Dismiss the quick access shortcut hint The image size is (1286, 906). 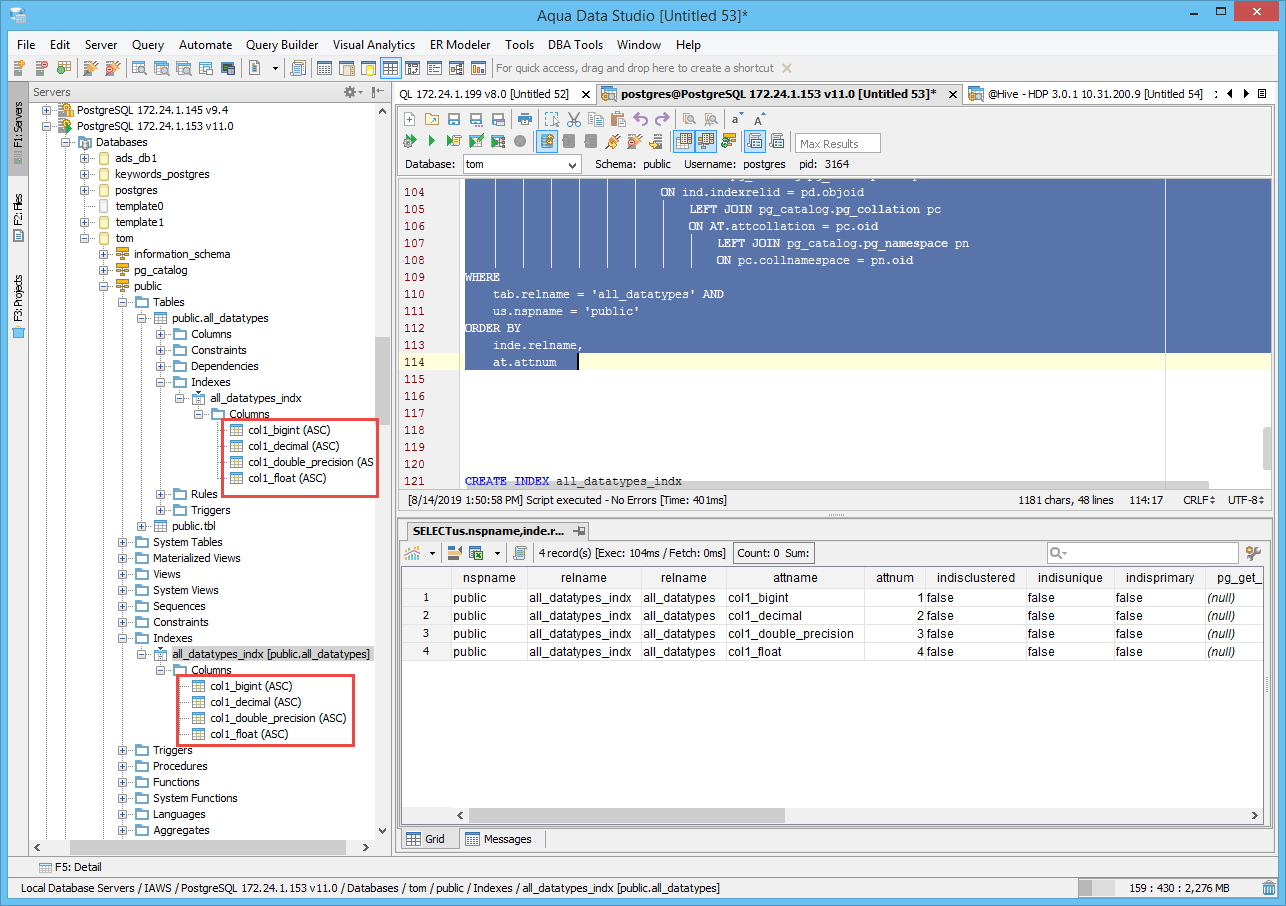click(x=786, y=68)
